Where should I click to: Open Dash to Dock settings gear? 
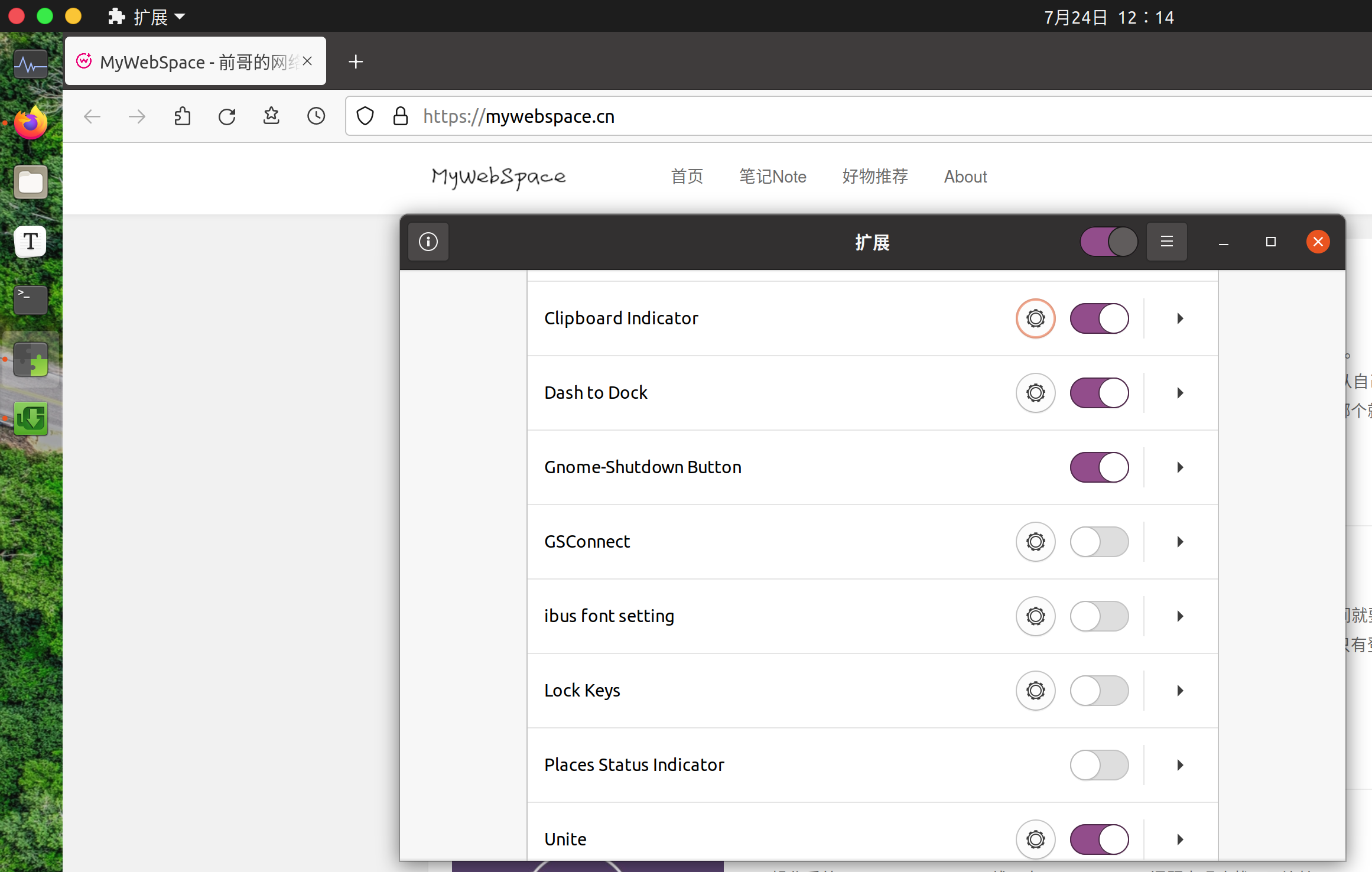click(x=1035, y=393)
